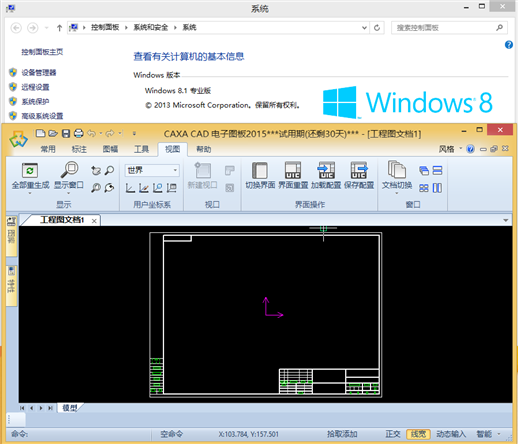
Task: Expand the arrow below 显示窗口
Action: [x=69, y=193]
